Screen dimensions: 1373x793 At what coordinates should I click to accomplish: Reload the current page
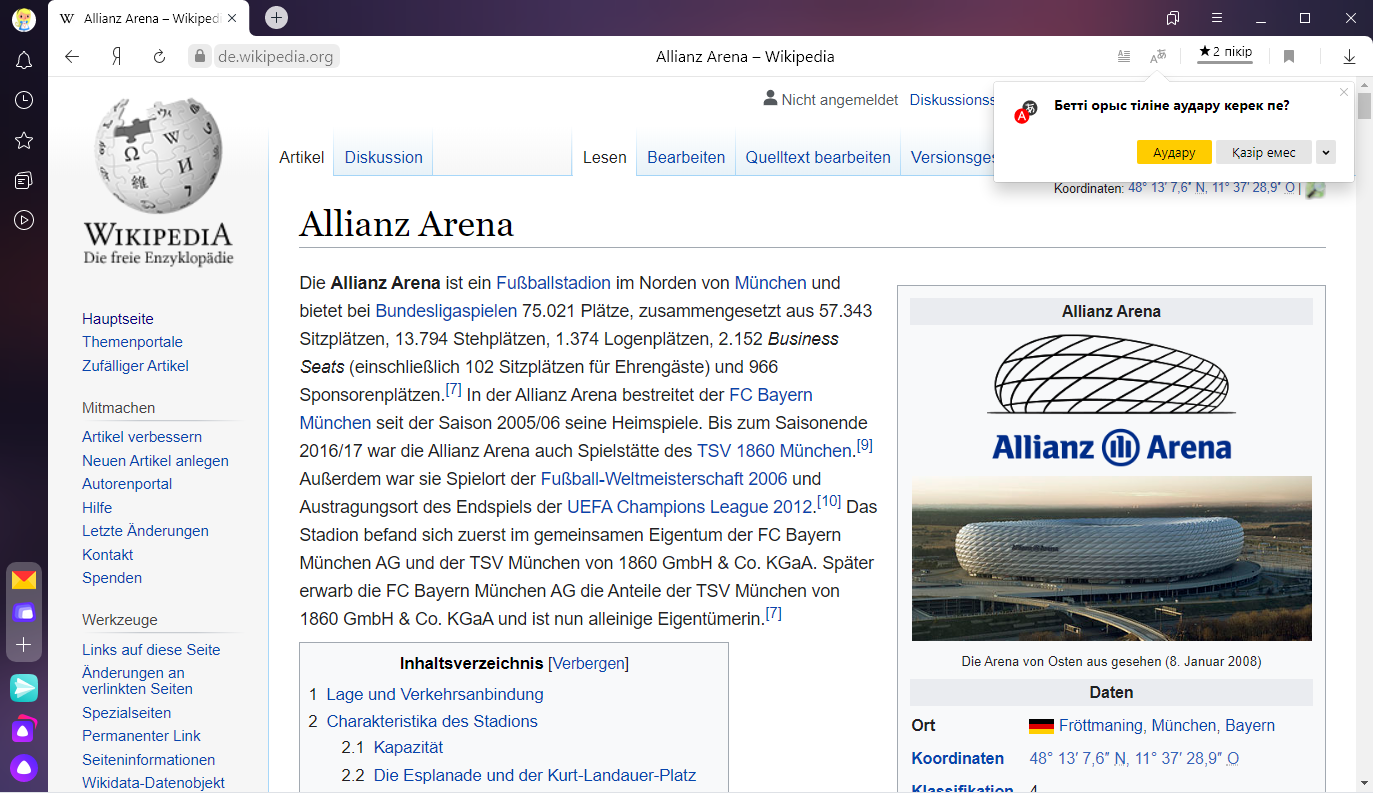click(x=159, y=57)
